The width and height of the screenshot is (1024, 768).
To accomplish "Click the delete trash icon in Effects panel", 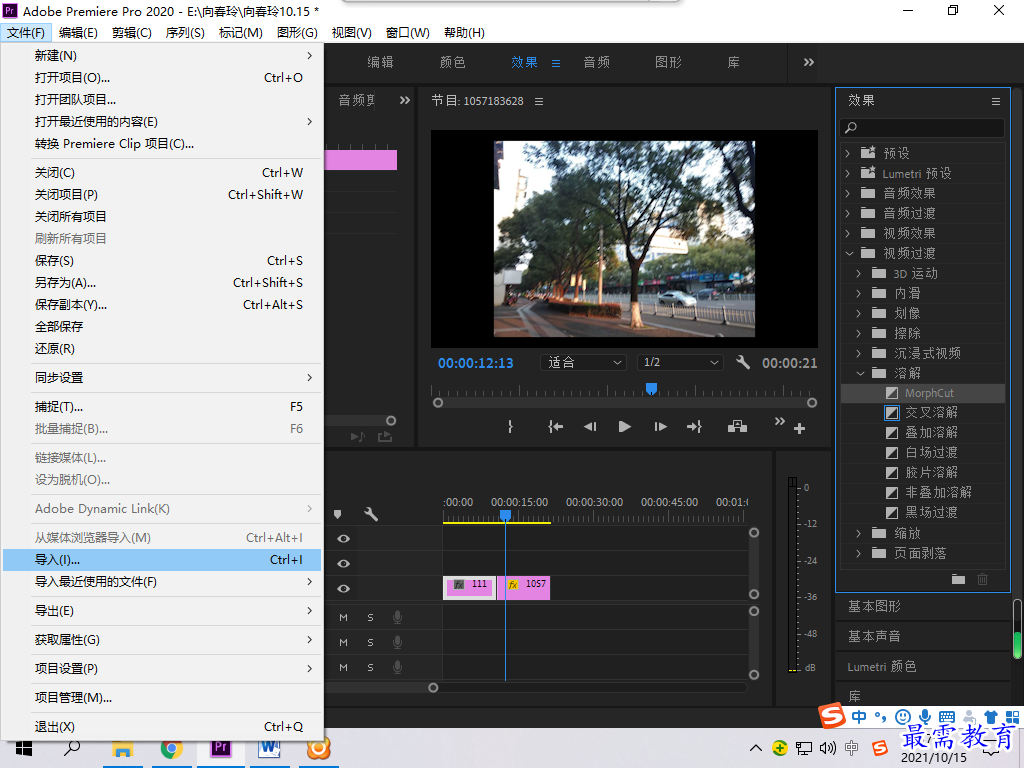I will pyautogui.click(x=982, y=579).
